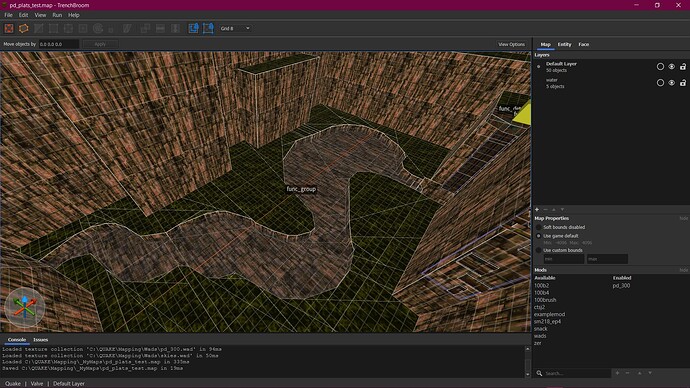Select available mod 100brush
Image resolution: width=690 pixels, height=388 pixels.
(x=545, y=300)
